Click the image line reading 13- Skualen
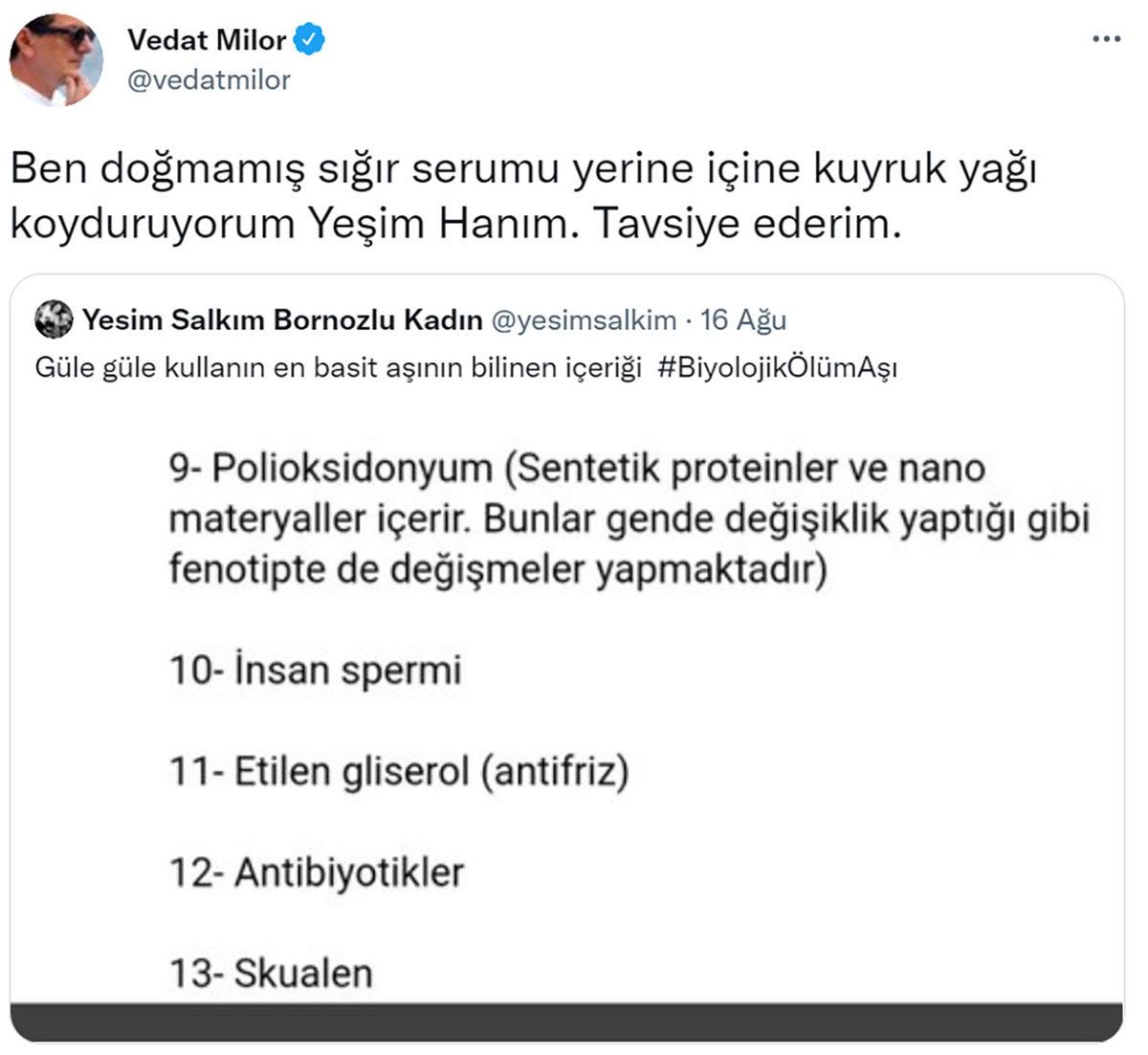 coord(273,973)
